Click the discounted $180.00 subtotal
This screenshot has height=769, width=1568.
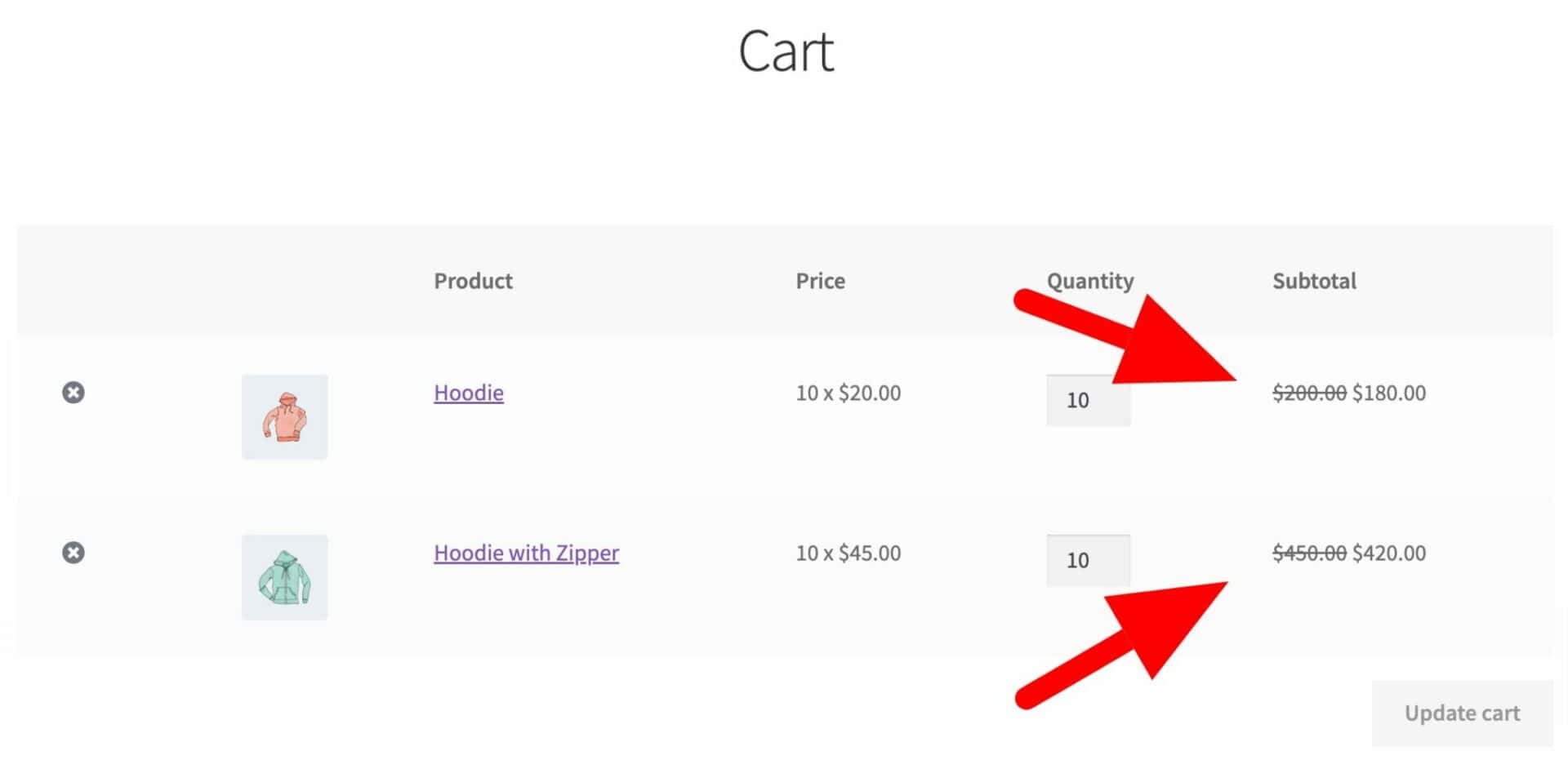point(1389,393)
